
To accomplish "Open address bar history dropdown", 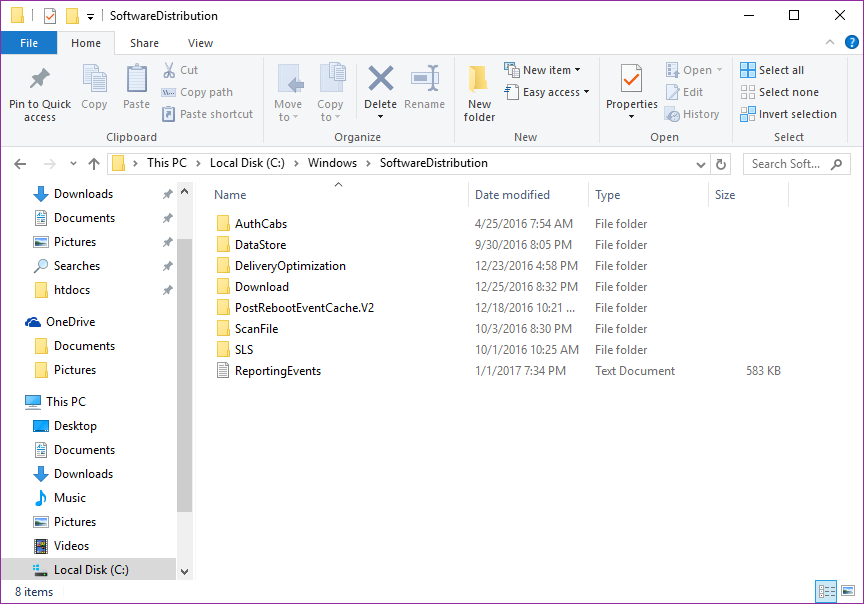I will pos(700,164).
